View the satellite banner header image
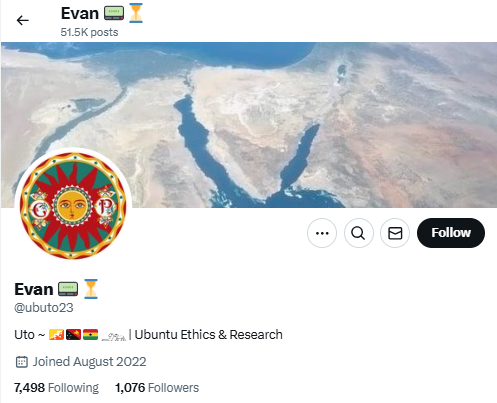The height and width of the screenshot is (403, 497). pos(249,125)
